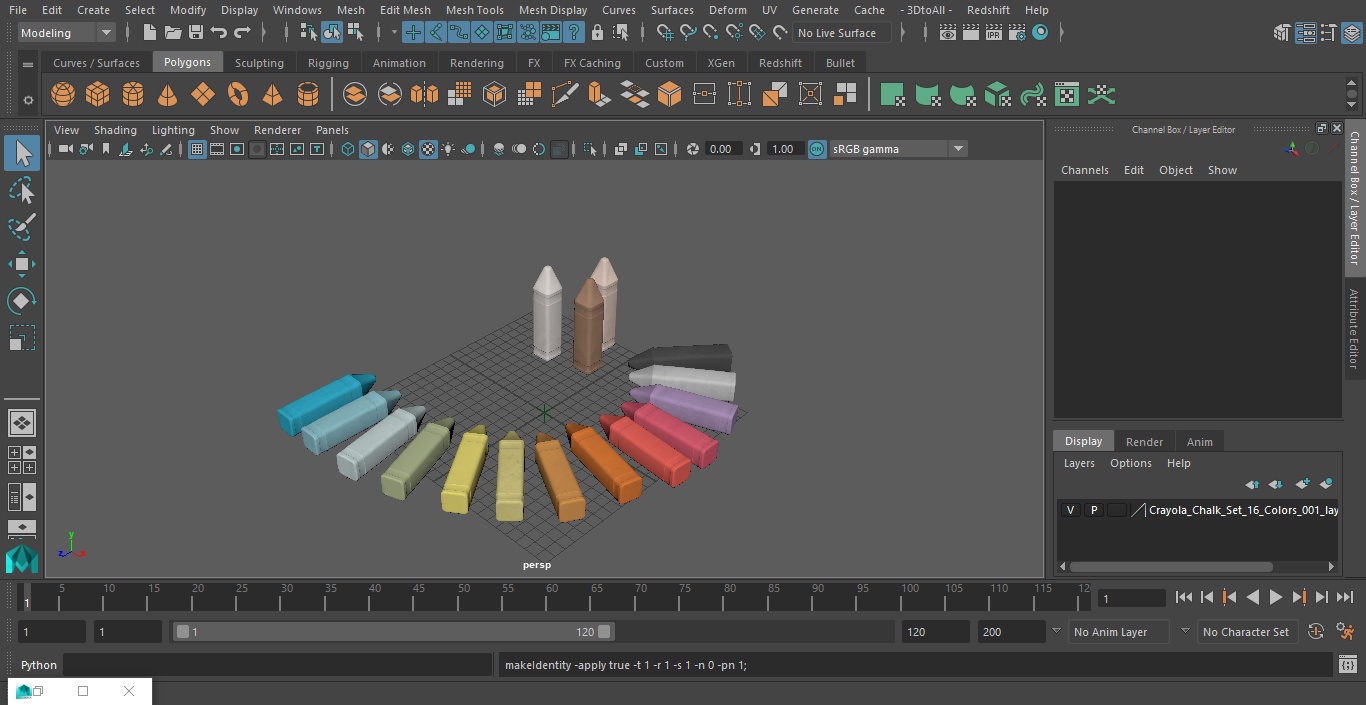Choose the Select tool arrow
The width and height of the screenshot is (1366, 705).
tap(22, 153)
